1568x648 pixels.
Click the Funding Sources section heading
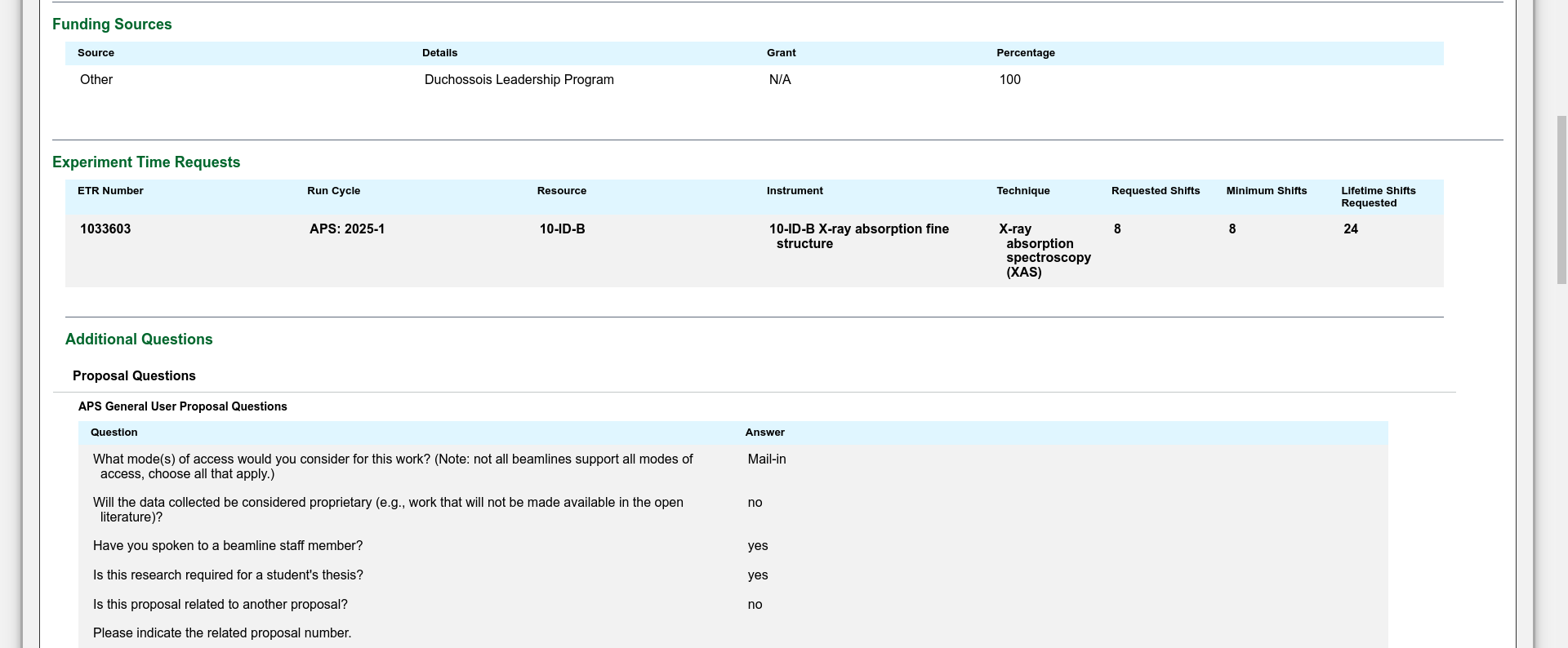pos(112,24)
